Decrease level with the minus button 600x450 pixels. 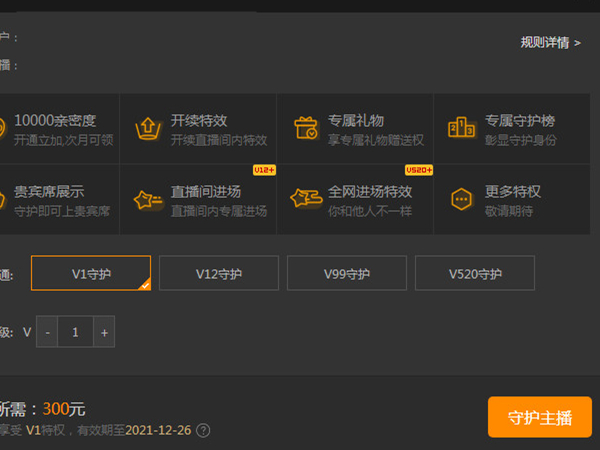pyautogui.click(x=47, y=332)
